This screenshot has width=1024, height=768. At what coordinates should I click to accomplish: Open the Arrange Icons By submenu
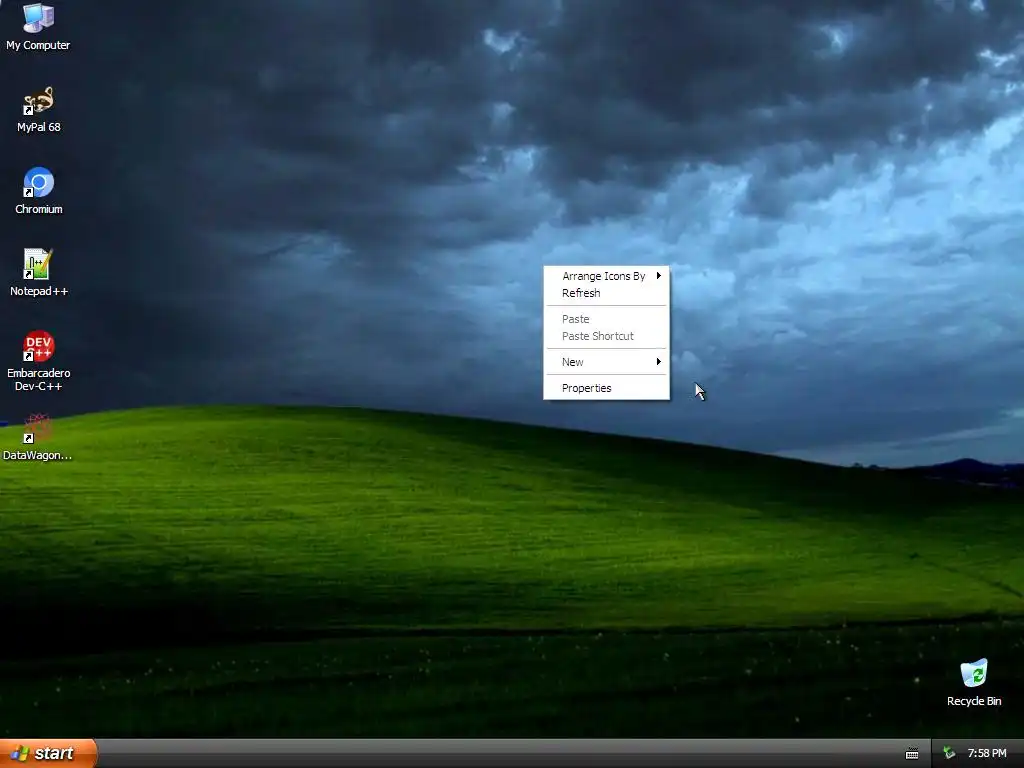click(x=607, y=276)
